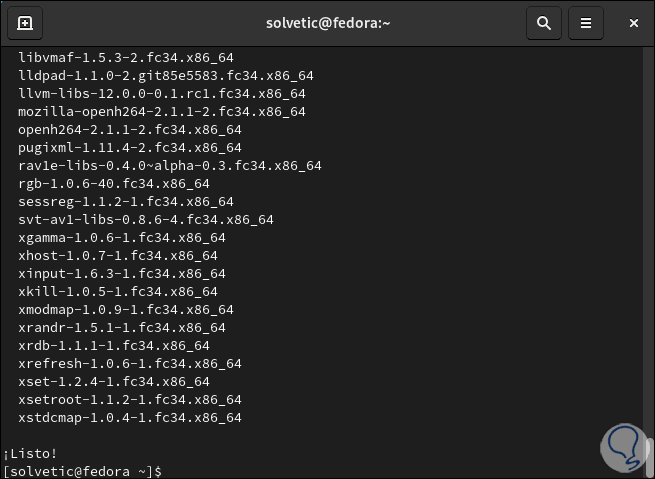Image resolution: width=655 pixels, height=479 pixels.
Task: Click the mozilla-openh264 package line
Action: point(161,111)
